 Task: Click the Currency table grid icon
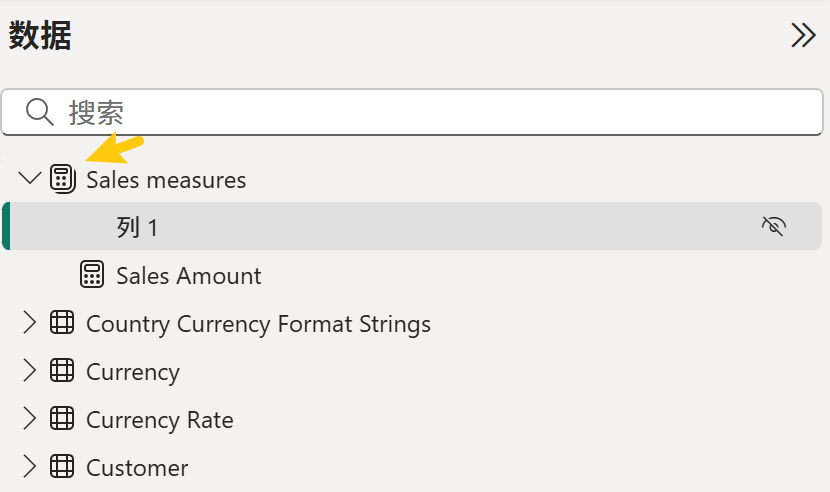tap(62, 370)
